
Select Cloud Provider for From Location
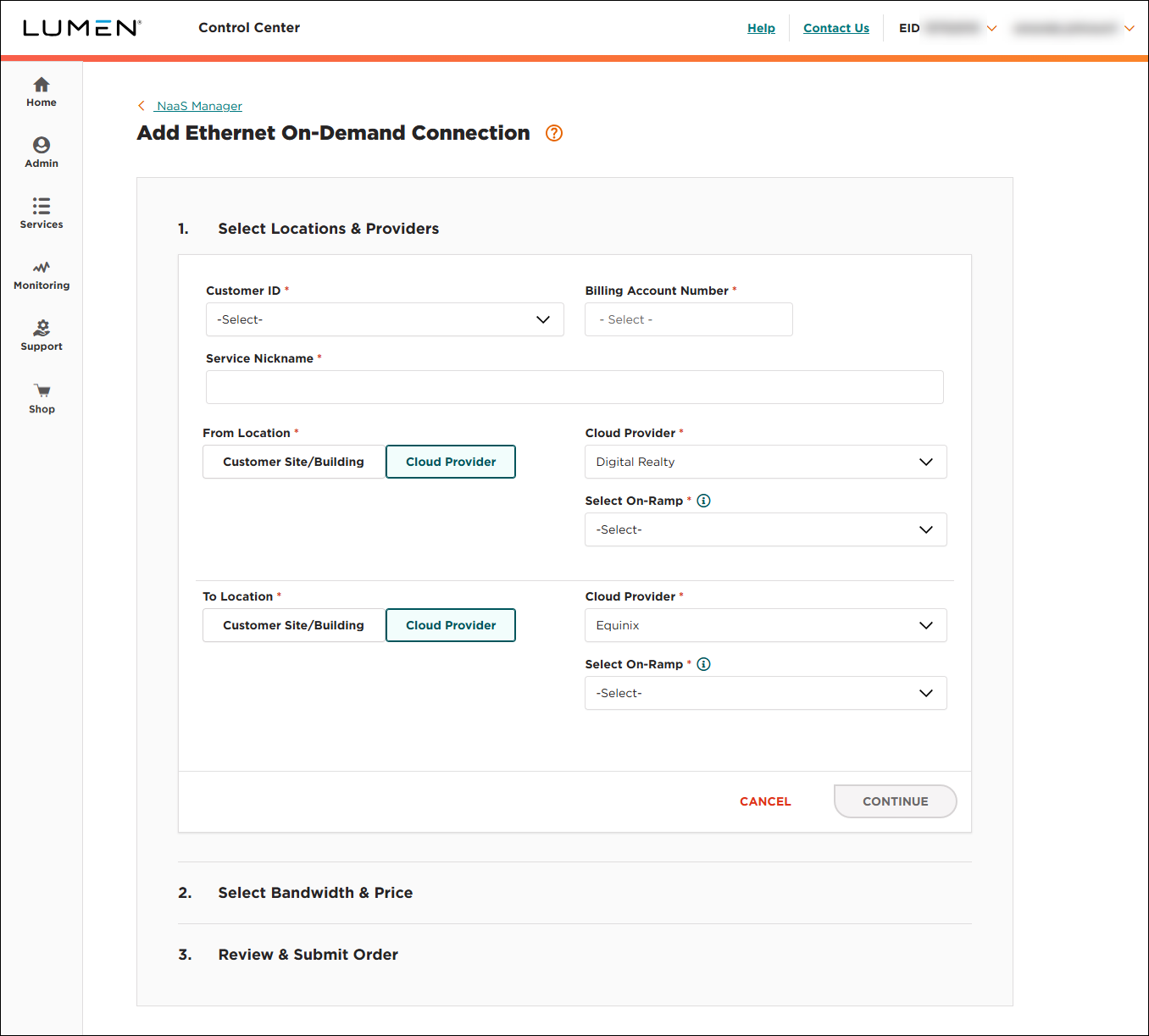point(451,462)
